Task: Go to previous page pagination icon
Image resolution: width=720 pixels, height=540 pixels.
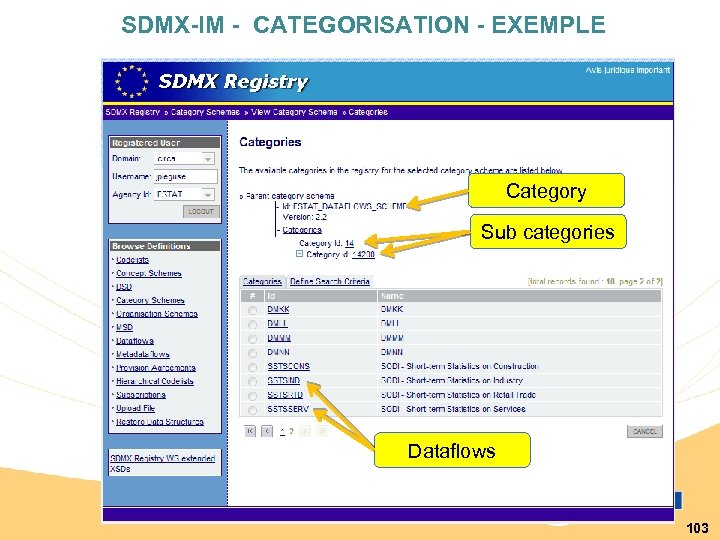Action: [x=267, y=431]
